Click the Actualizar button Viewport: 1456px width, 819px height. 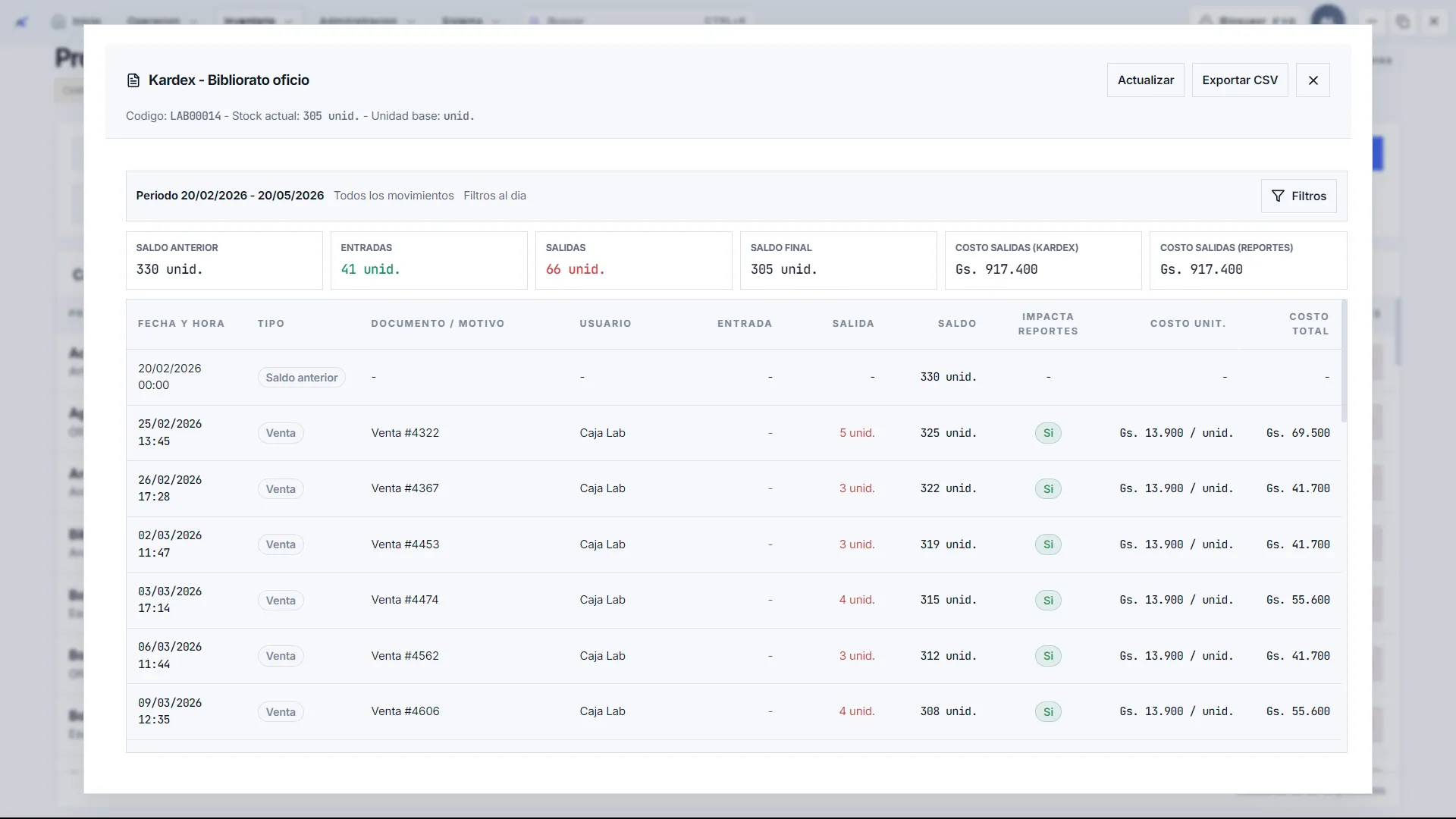(1145, 80)
